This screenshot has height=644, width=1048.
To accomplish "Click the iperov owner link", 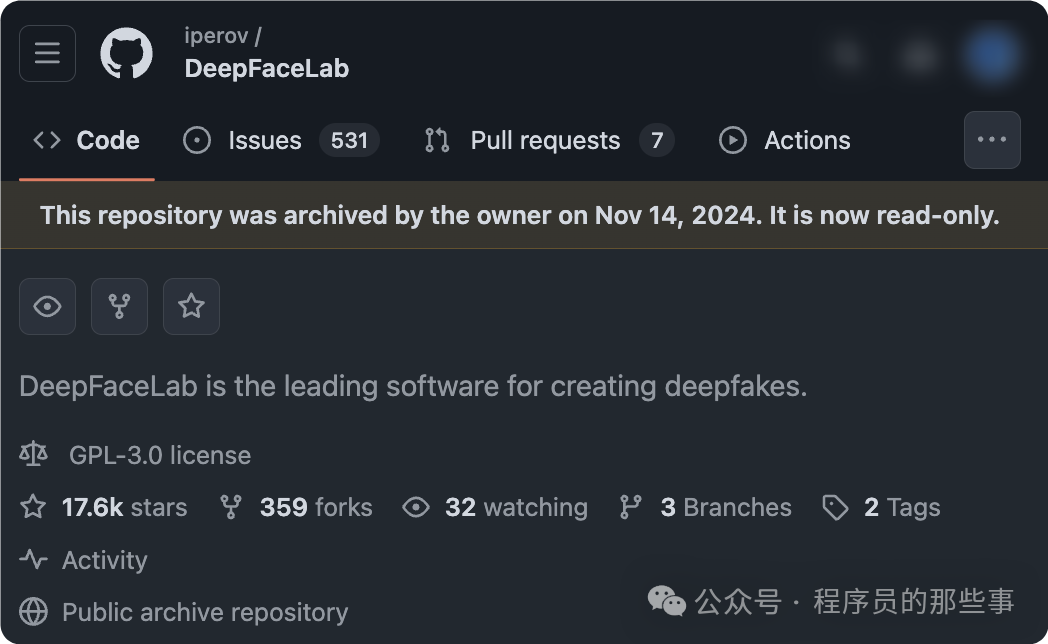I will coord(216,35).
